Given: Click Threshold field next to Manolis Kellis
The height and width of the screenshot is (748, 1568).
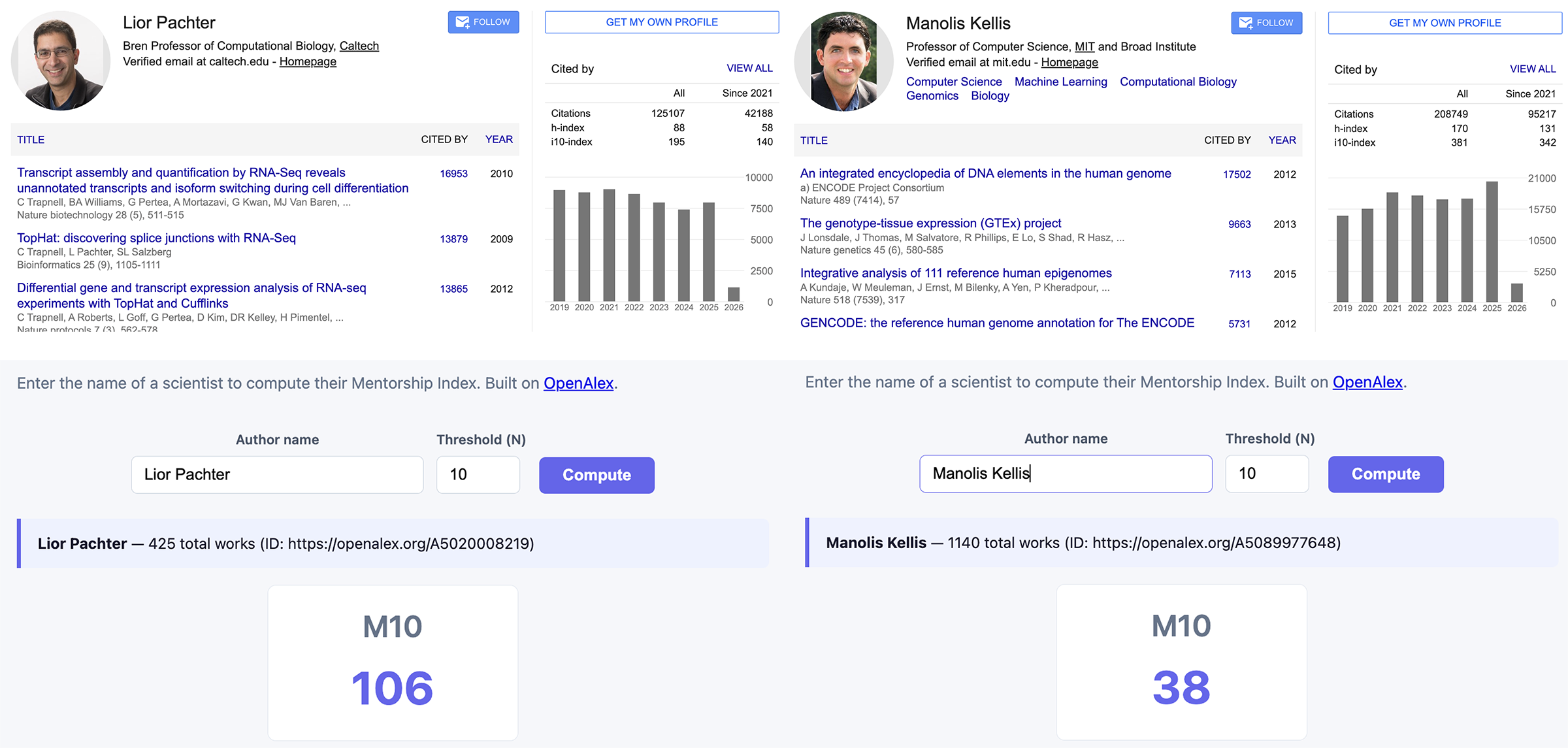Looking at the screenshot, I should point(1266,474).
